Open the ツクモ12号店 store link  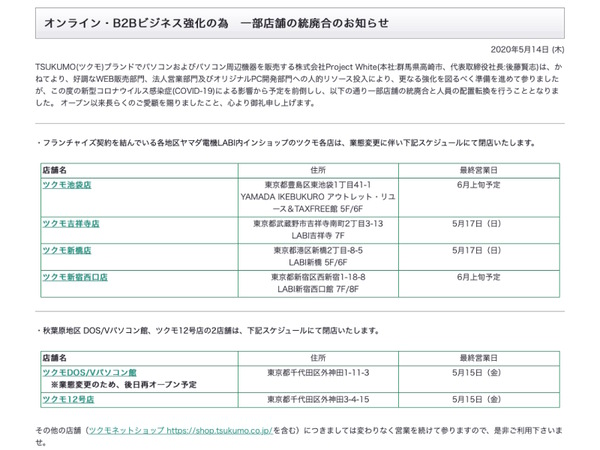tap(68, 399)
